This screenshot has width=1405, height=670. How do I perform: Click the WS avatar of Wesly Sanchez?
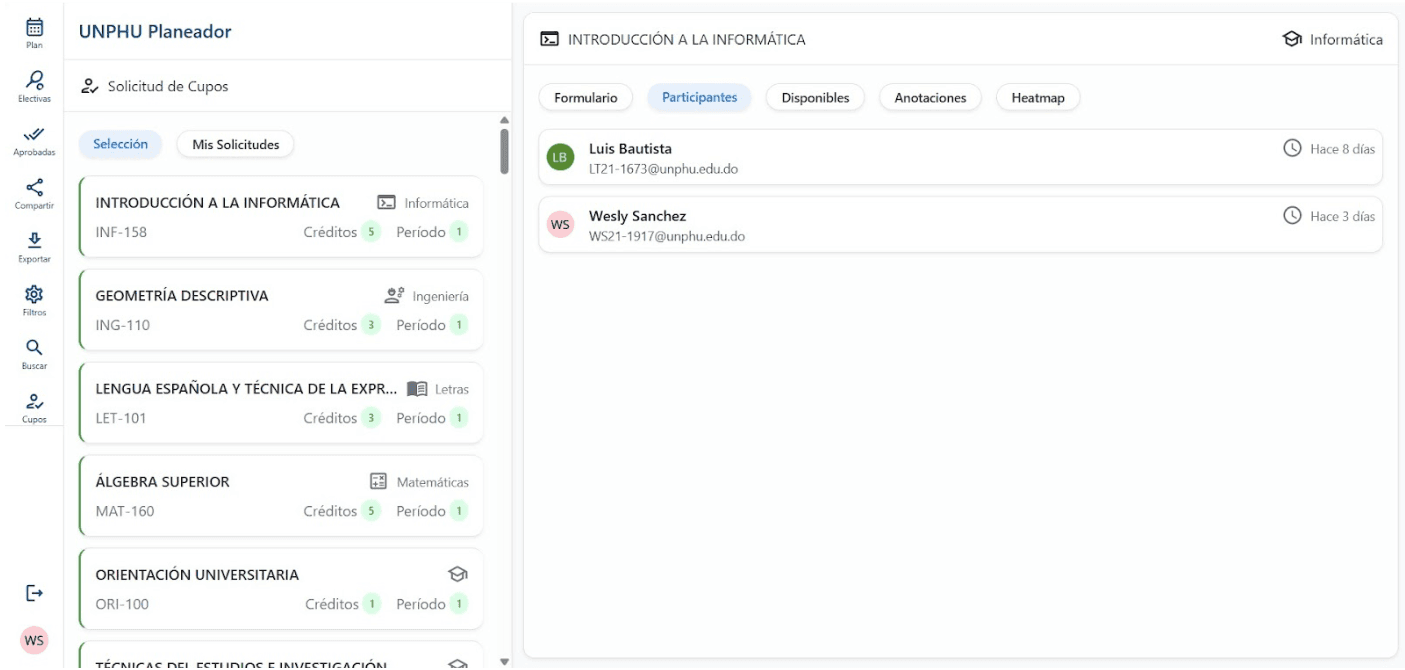(561, 225)
